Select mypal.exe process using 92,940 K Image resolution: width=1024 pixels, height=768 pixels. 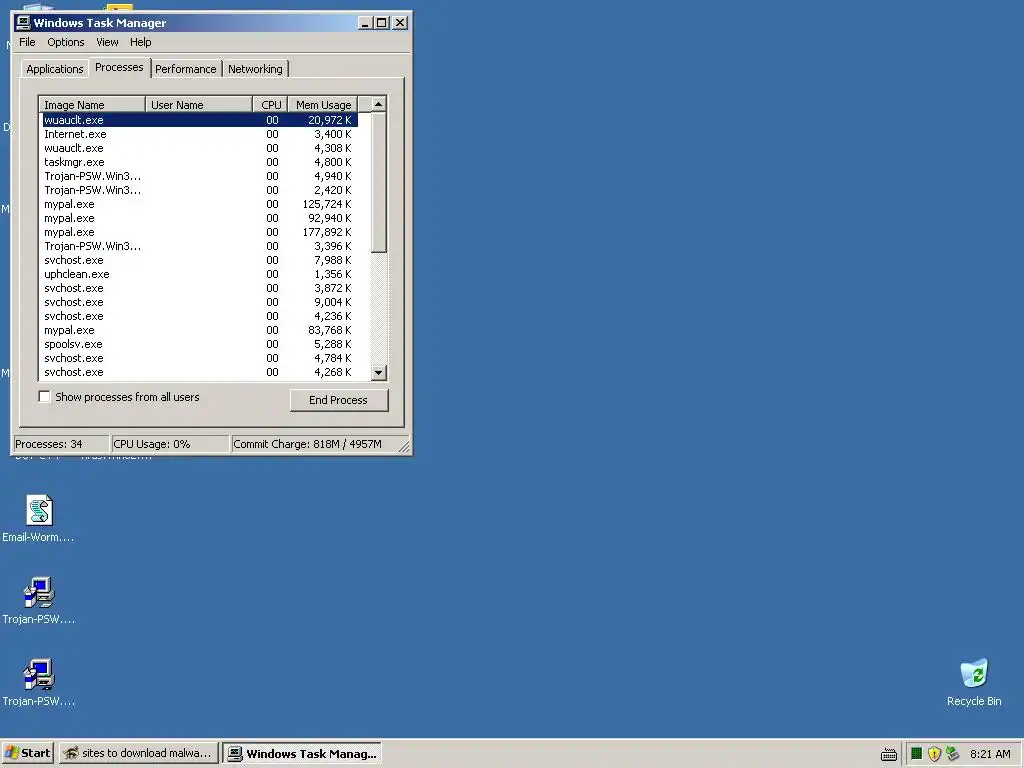tap(199, 218)
